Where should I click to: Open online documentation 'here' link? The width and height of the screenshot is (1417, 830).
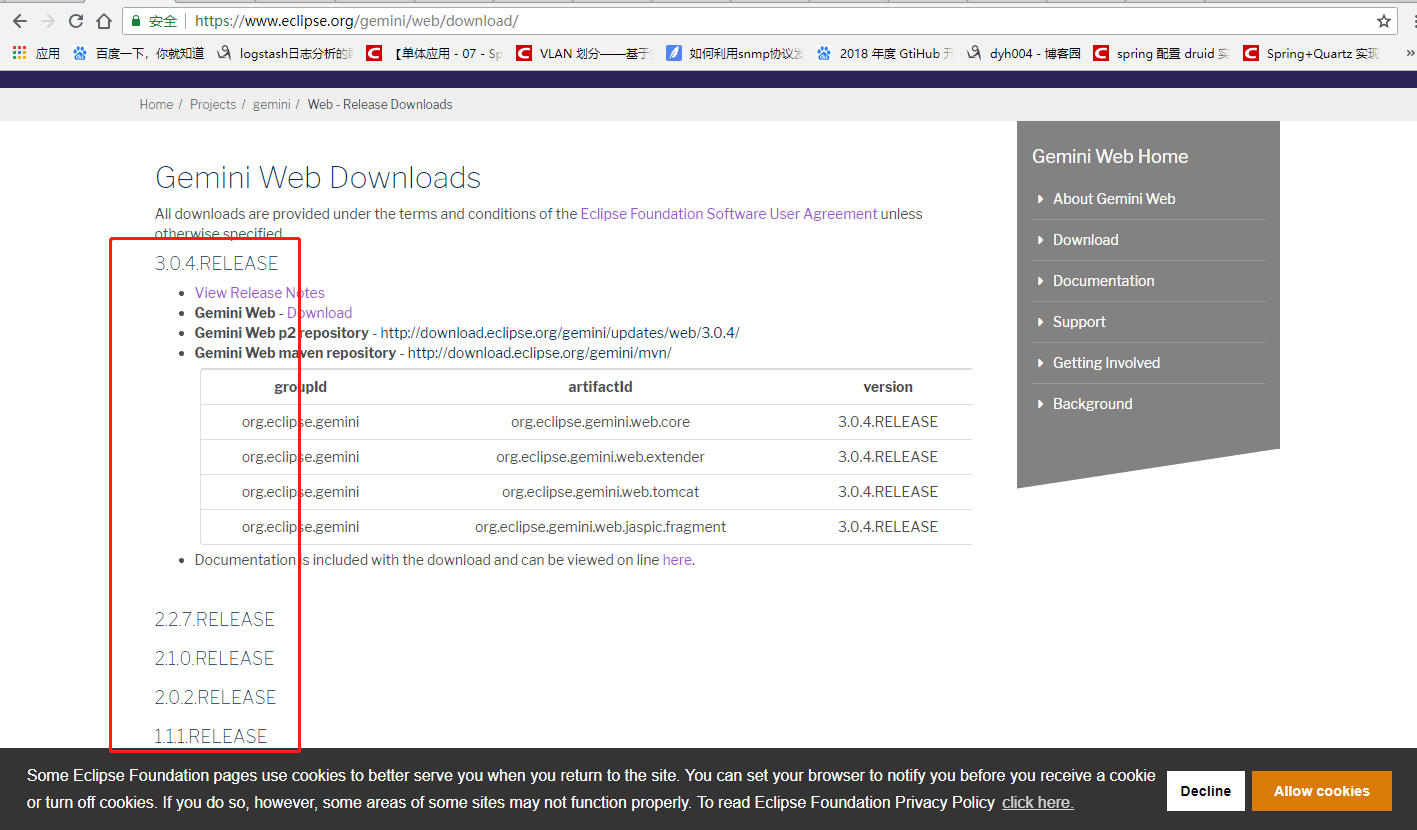[x=677, y=560]
